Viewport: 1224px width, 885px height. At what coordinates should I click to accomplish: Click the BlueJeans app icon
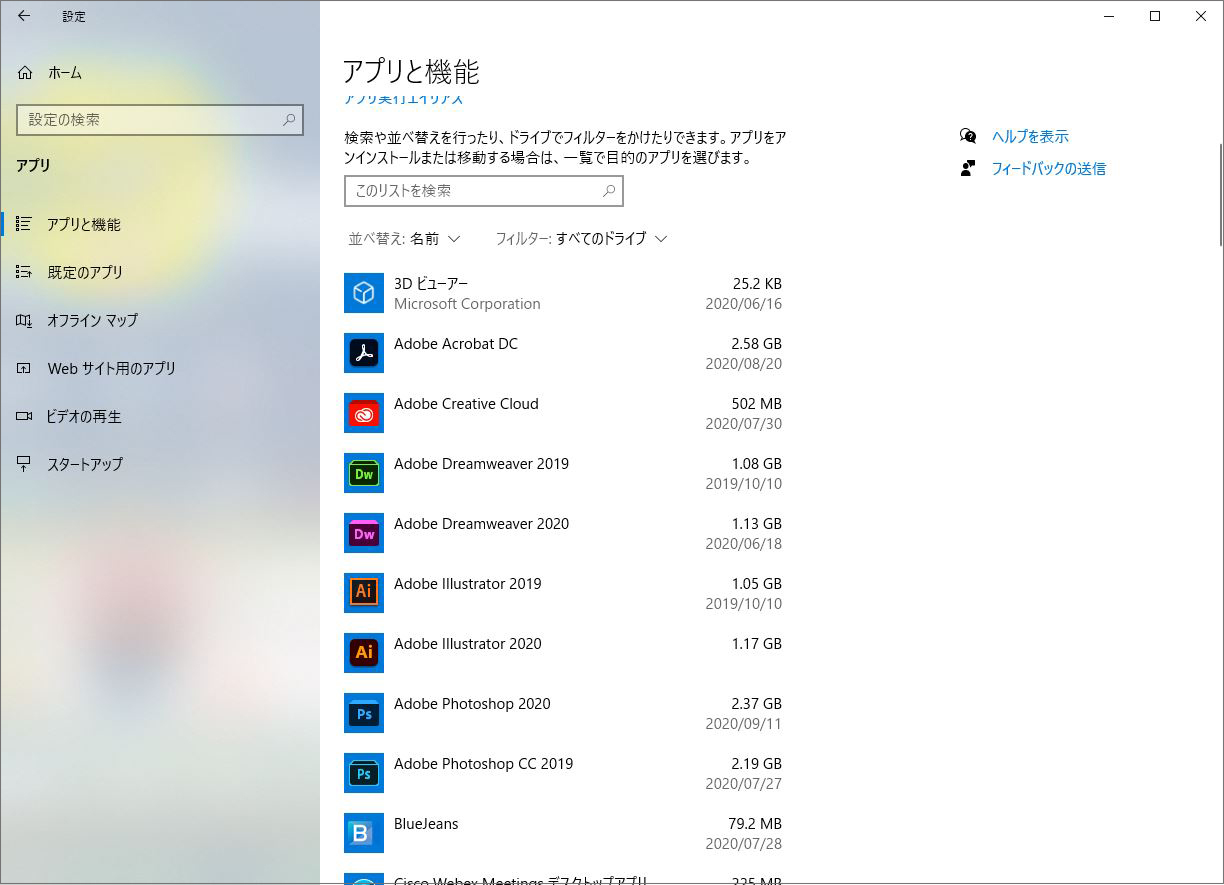[x=364, y=833]
